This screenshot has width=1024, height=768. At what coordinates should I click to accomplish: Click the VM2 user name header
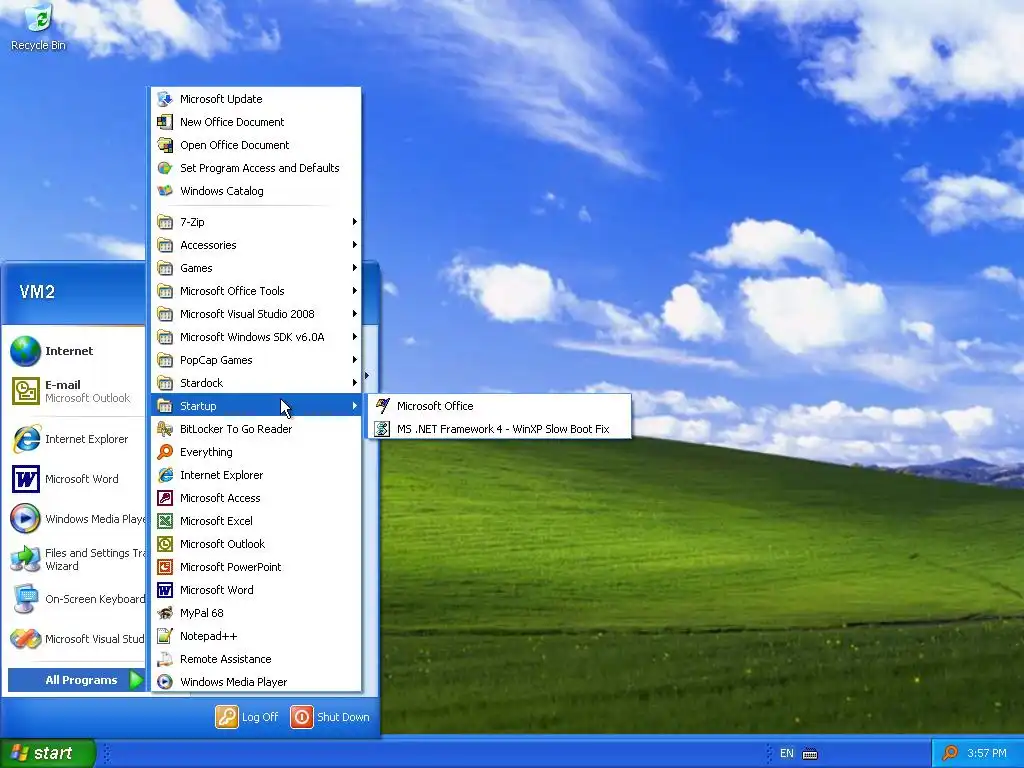click(37, 292)
